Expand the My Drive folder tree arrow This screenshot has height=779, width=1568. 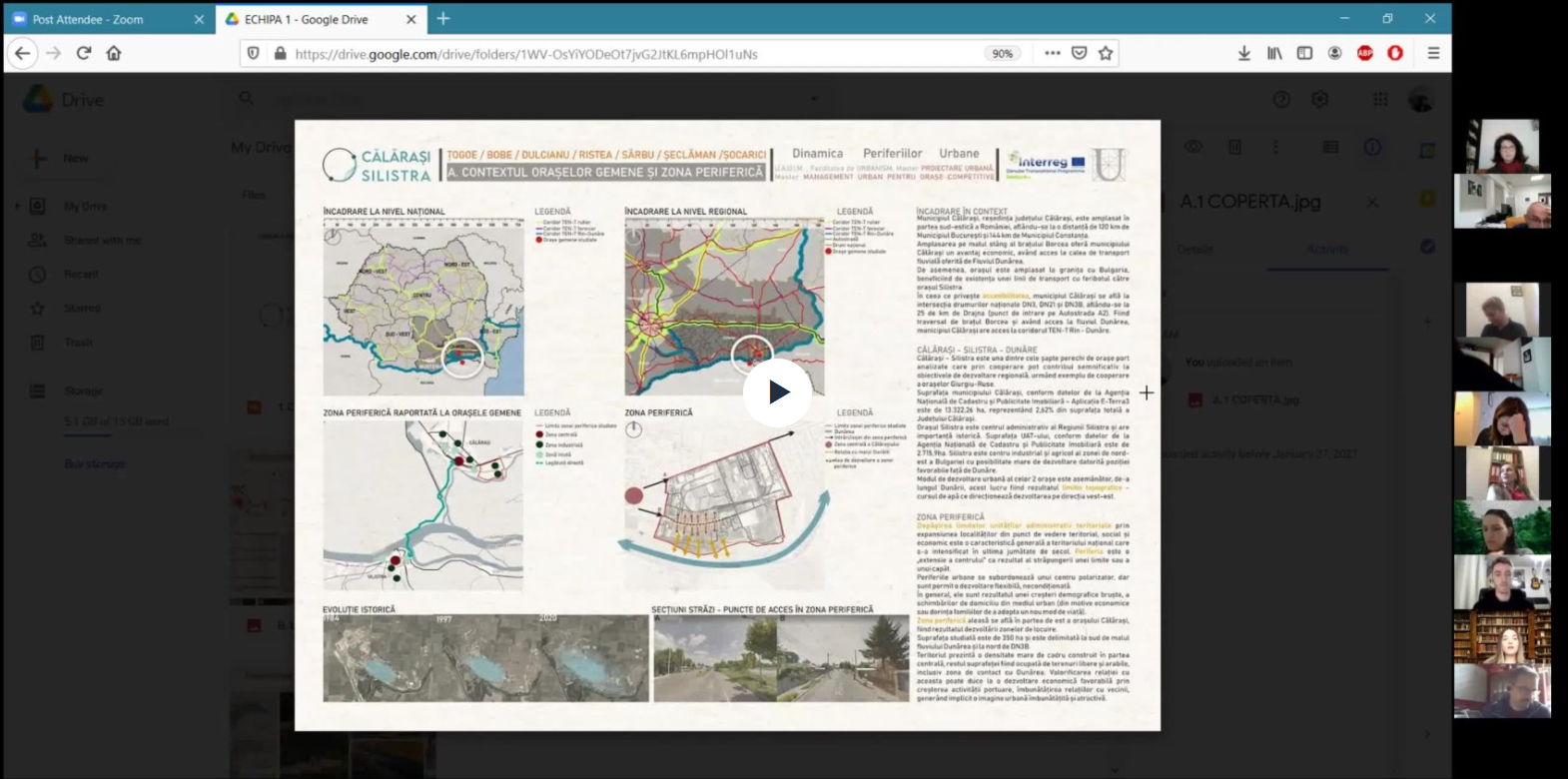click(x=17, y=206)
